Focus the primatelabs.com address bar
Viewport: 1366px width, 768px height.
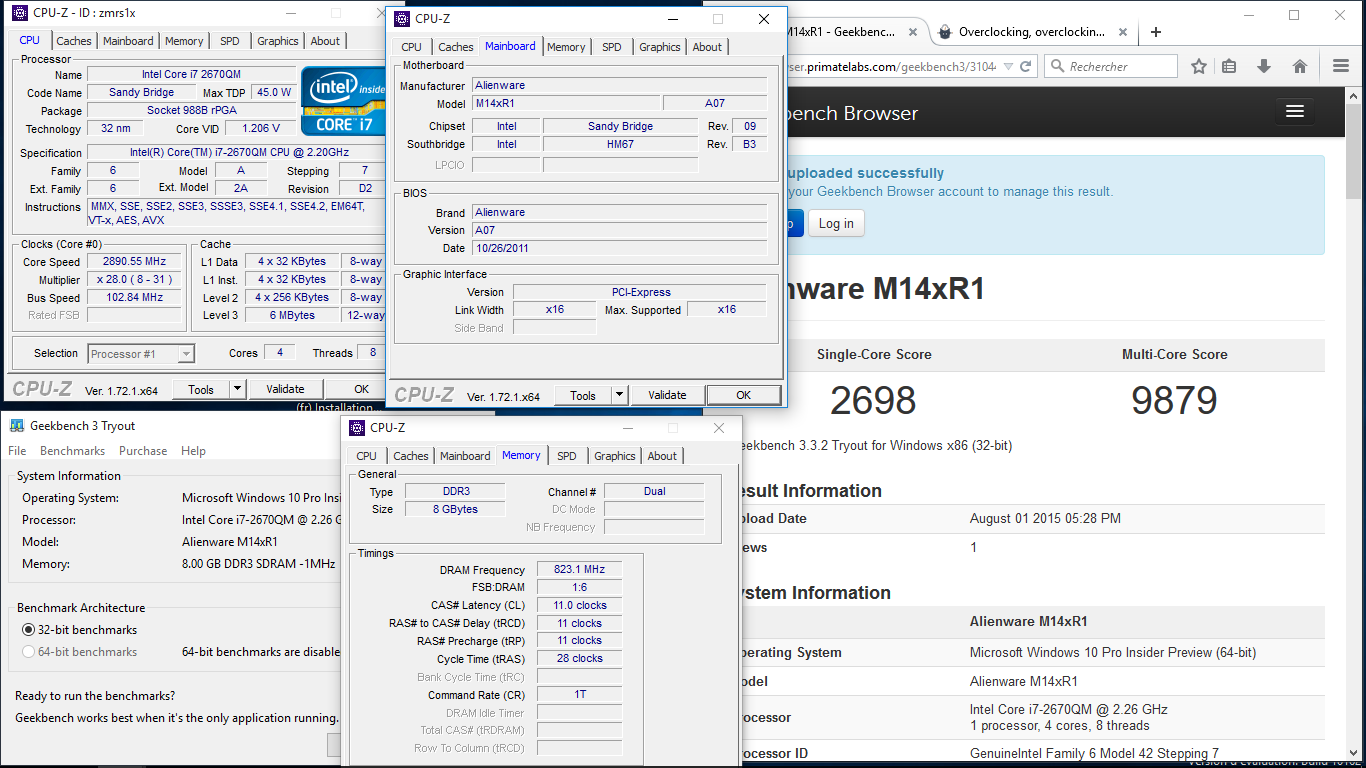(x=890, y=66)
